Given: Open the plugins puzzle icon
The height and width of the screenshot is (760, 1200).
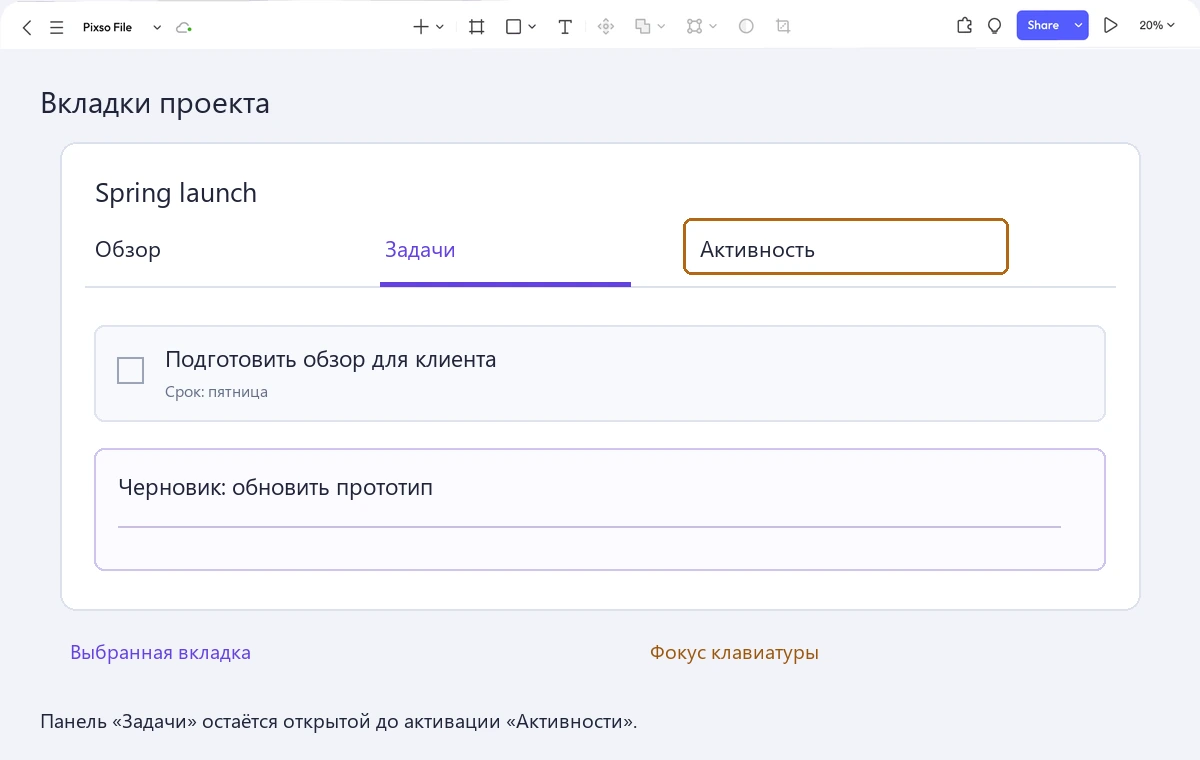Looking at the screenshot, I should coord(964,26).
